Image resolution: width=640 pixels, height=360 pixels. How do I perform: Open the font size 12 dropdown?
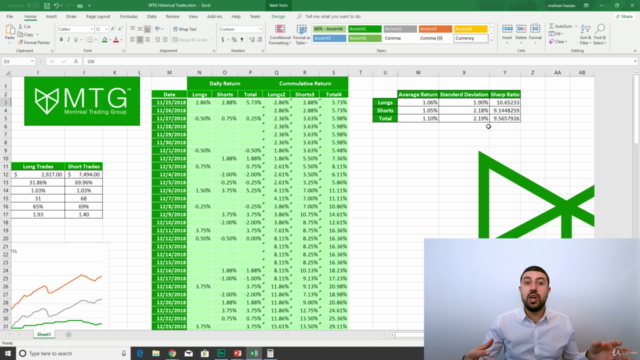106,29
